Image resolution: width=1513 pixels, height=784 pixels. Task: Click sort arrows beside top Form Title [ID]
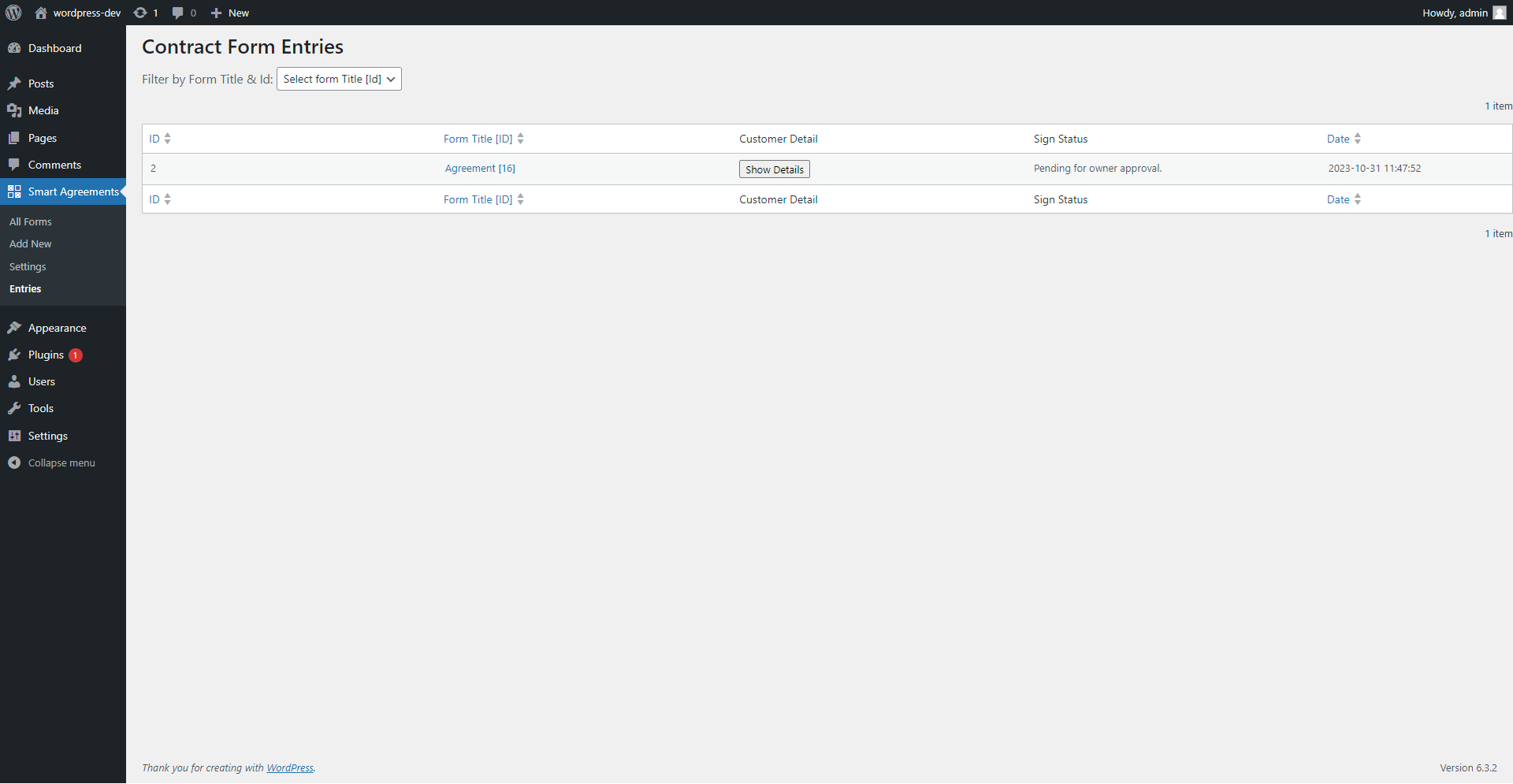pyautogui.click(x=521, y=139)
